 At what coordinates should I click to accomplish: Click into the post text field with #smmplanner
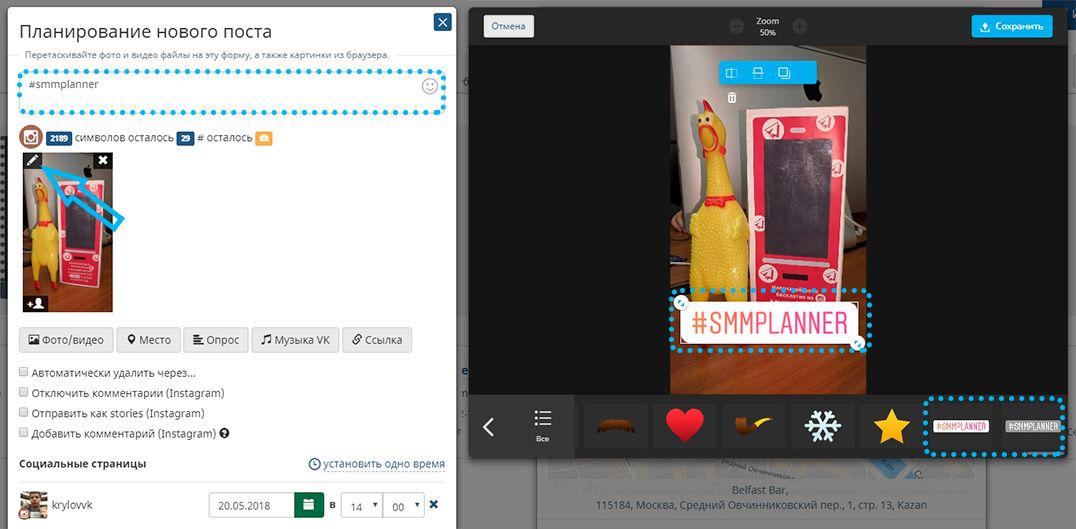[232, 92]
